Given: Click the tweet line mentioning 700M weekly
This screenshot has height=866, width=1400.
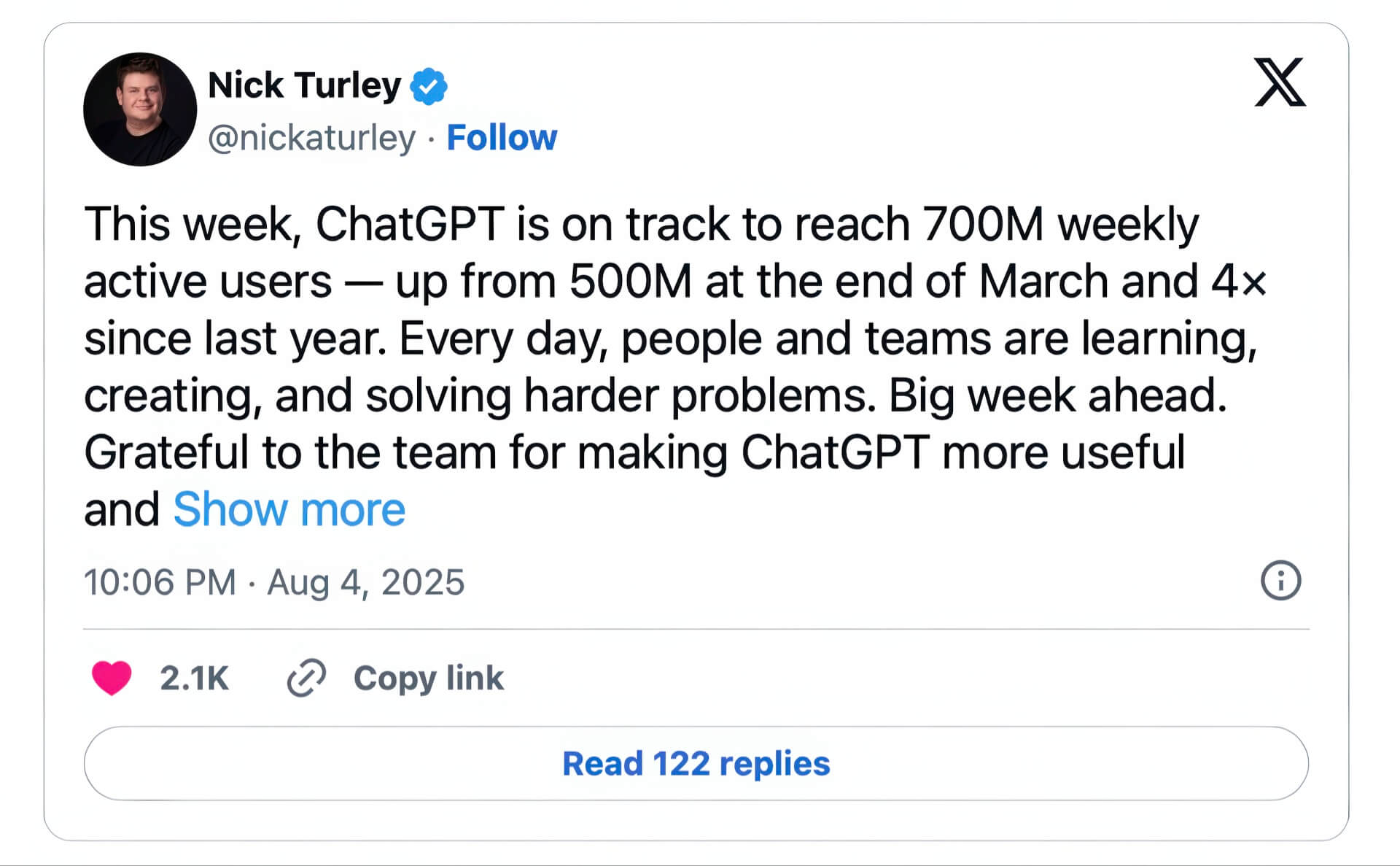Looking at the screenshot, I should point(642,224).
